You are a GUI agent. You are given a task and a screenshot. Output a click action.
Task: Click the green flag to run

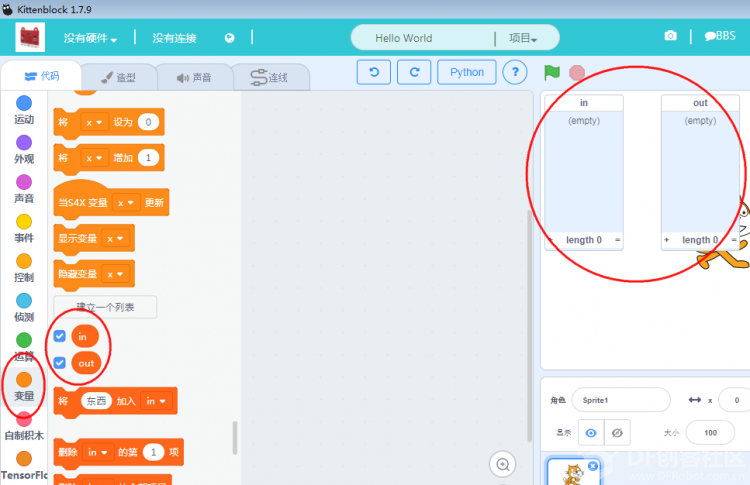tap(551, 73)
